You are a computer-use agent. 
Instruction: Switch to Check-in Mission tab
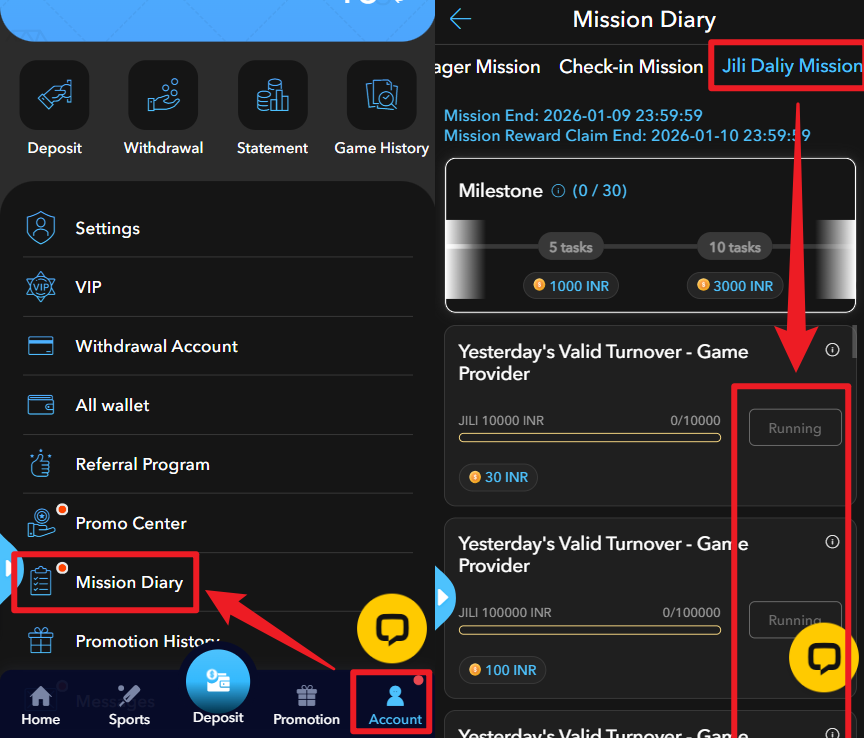click(631, 67)
